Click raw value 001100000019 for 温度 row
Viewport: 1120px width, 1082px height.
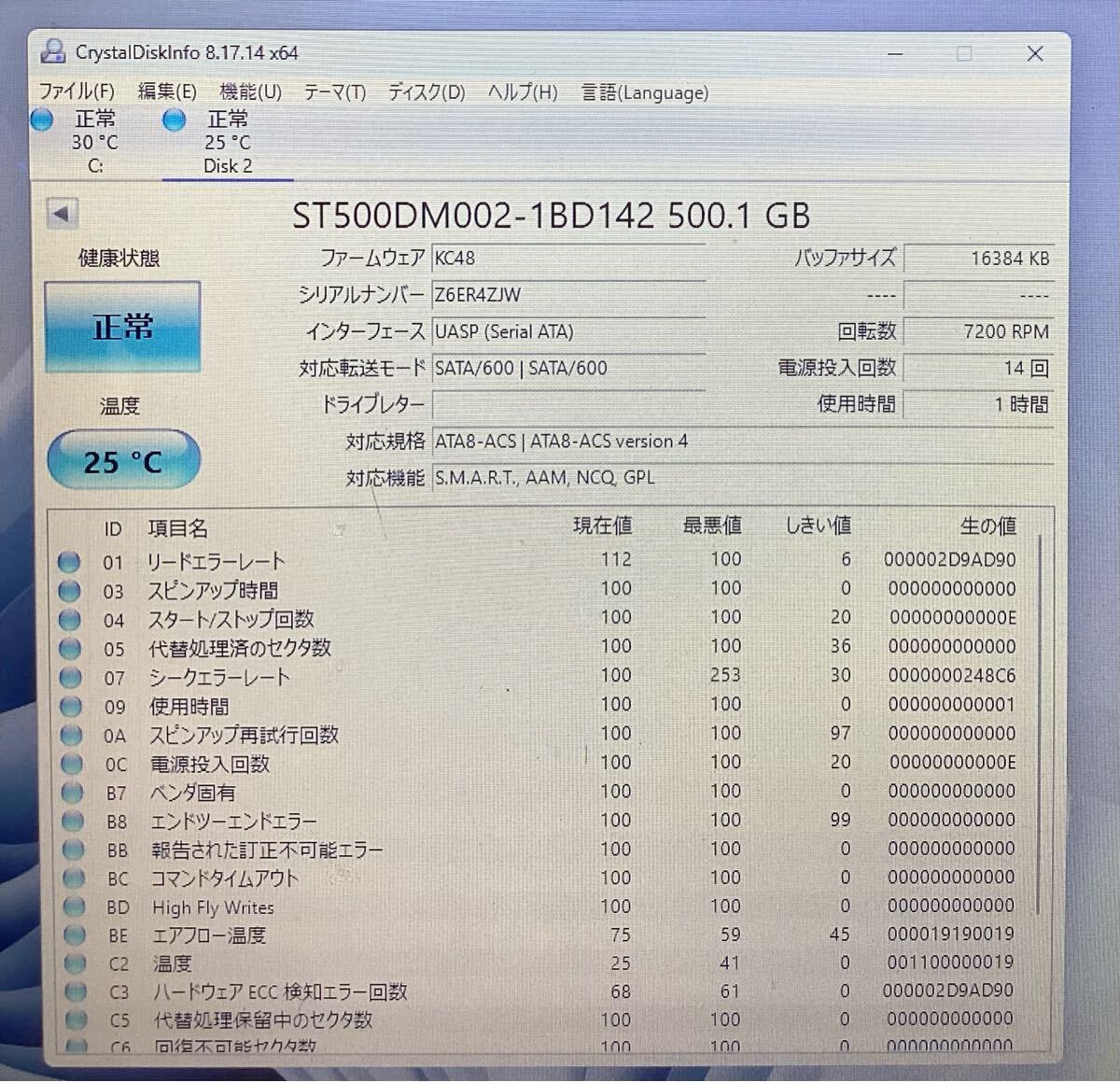click(x=950, y=962)
